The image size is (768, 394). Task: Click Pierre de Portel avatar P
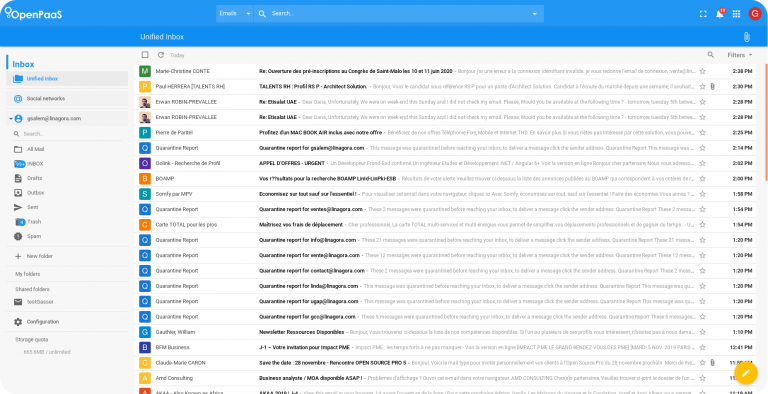coord(144,133)
